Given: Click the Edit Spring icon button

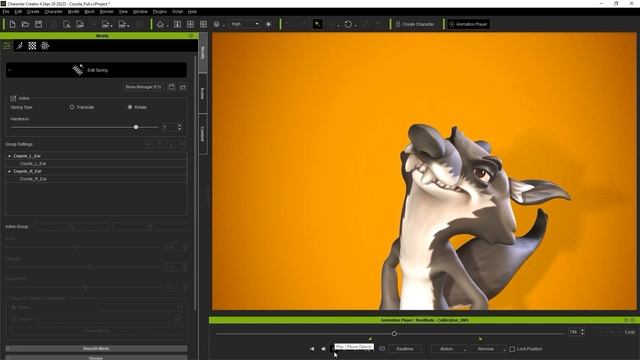Looking at the screenshot, I should click(96, 70).
